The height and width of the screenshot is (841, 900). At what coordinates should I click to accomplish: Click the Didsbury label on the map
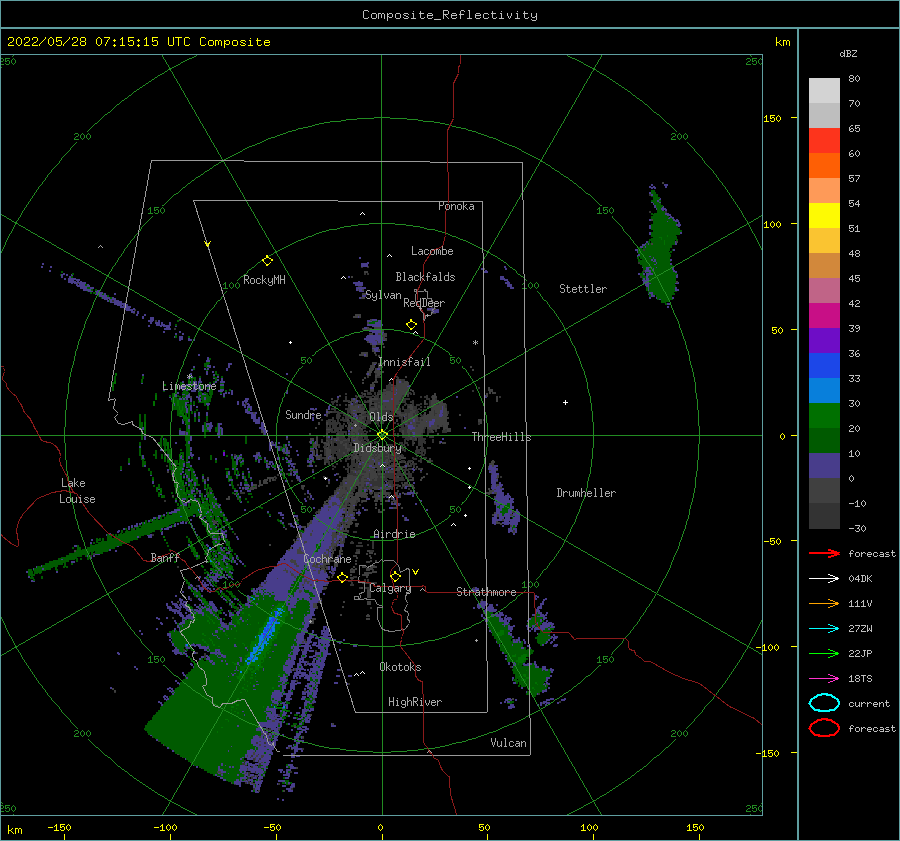377,448
